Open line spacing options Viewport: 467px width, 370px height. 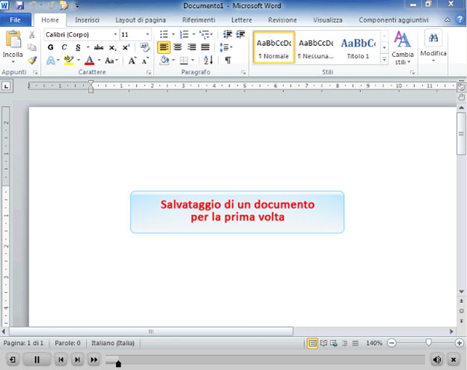click(x=226, y=47)
